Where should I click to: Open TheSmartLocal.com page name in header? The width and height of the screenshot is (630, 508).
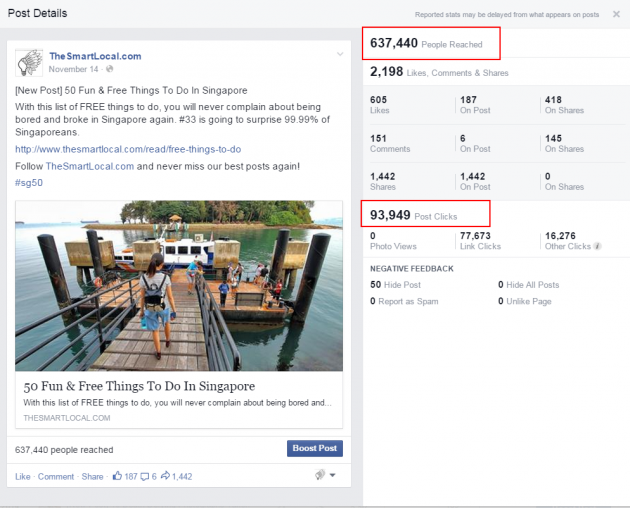95,56
